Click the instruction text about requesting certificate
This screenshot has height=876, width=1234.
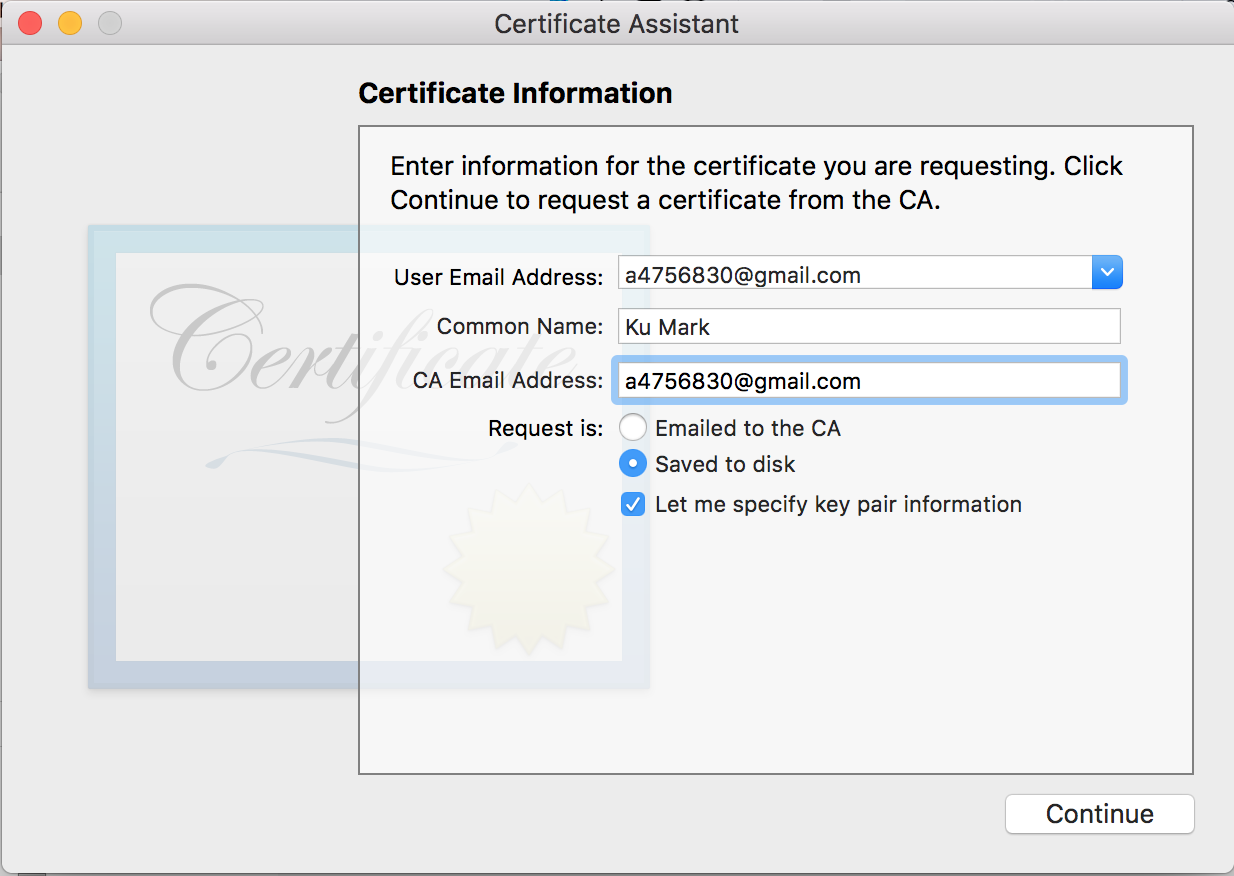click(x=756, y=183)
